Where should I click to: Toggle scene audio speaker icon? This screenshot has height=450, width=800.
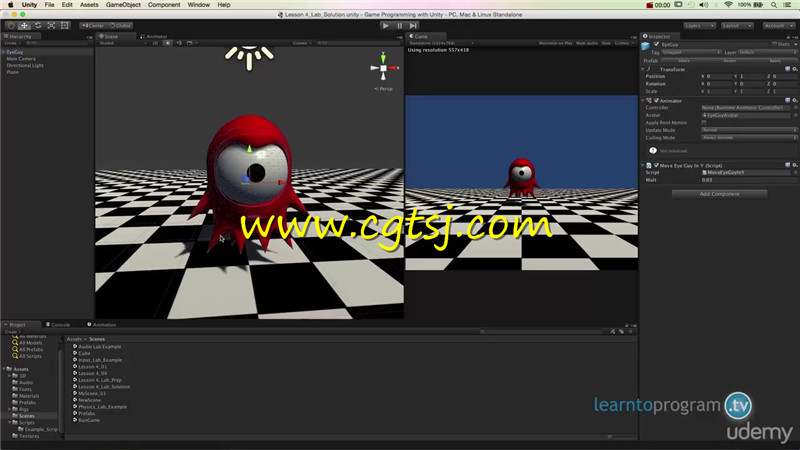[179, 43]
